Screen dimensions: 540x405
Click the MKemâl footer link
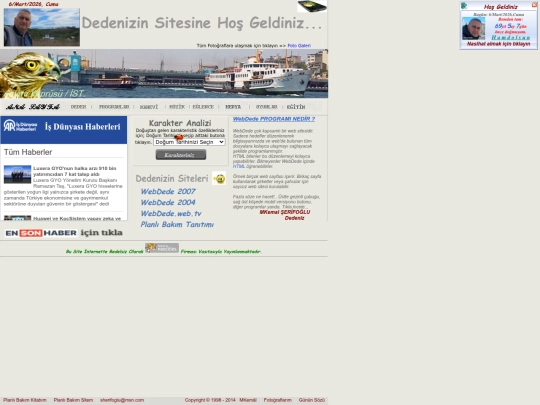pyautogui.click(x=248, y=400)
